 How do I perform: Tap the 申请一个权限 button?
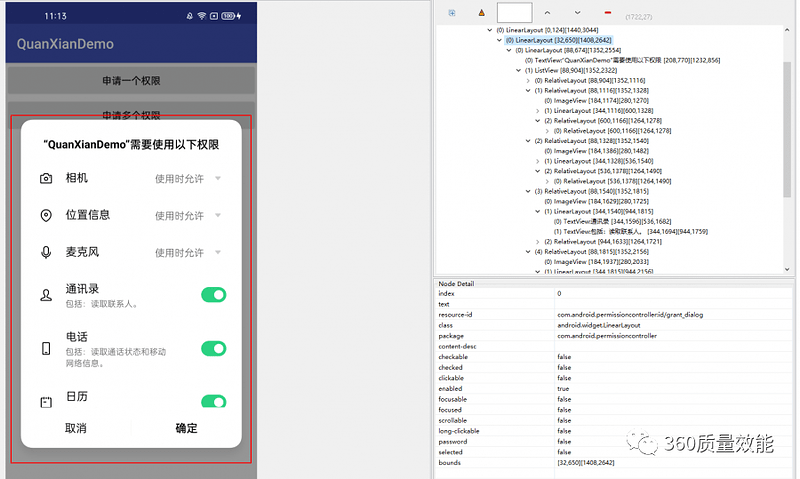point(131,81)
